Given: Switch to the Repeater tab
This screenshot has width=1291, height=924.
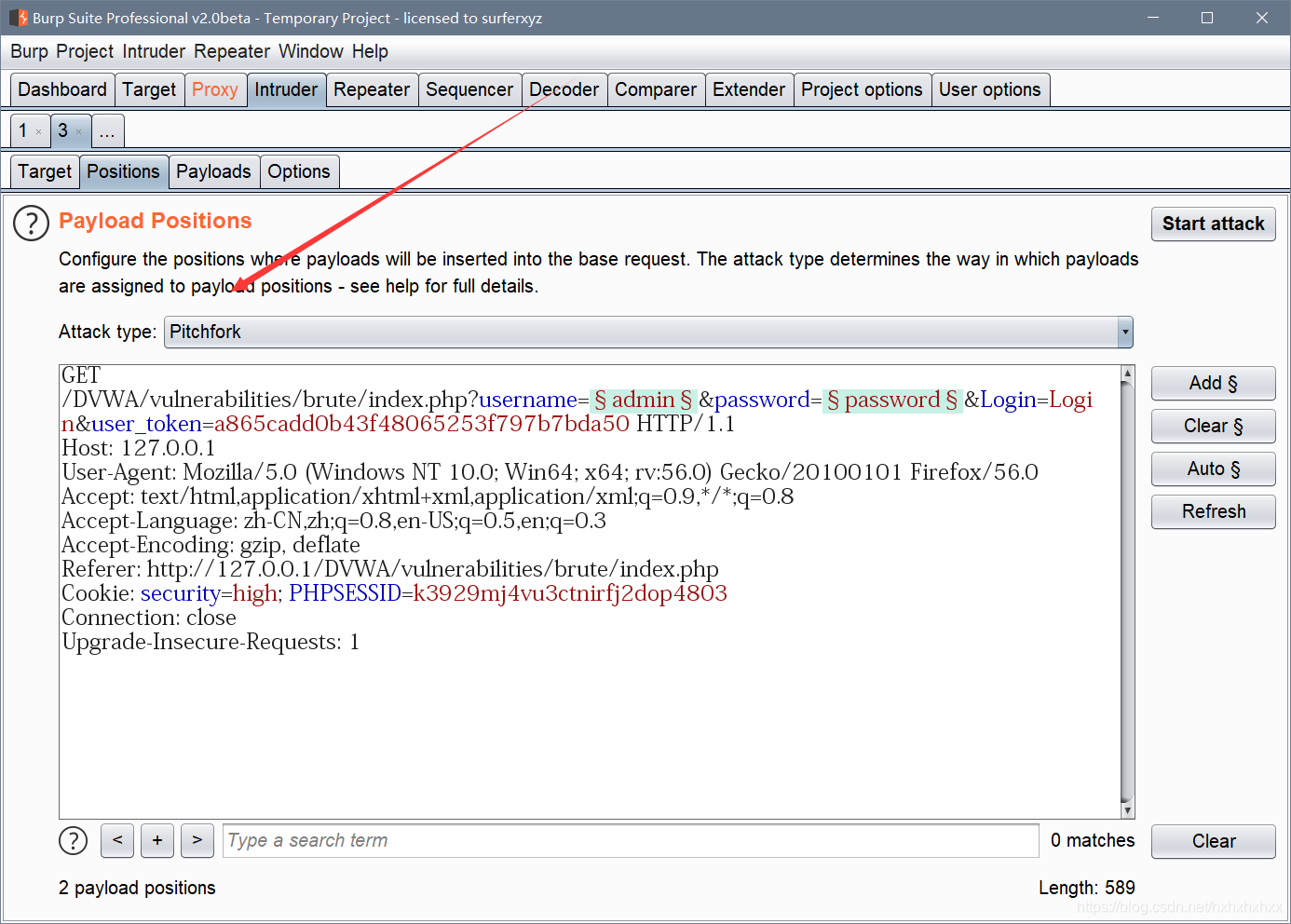Looking at the screenshot, I should (x=372, y=89).
